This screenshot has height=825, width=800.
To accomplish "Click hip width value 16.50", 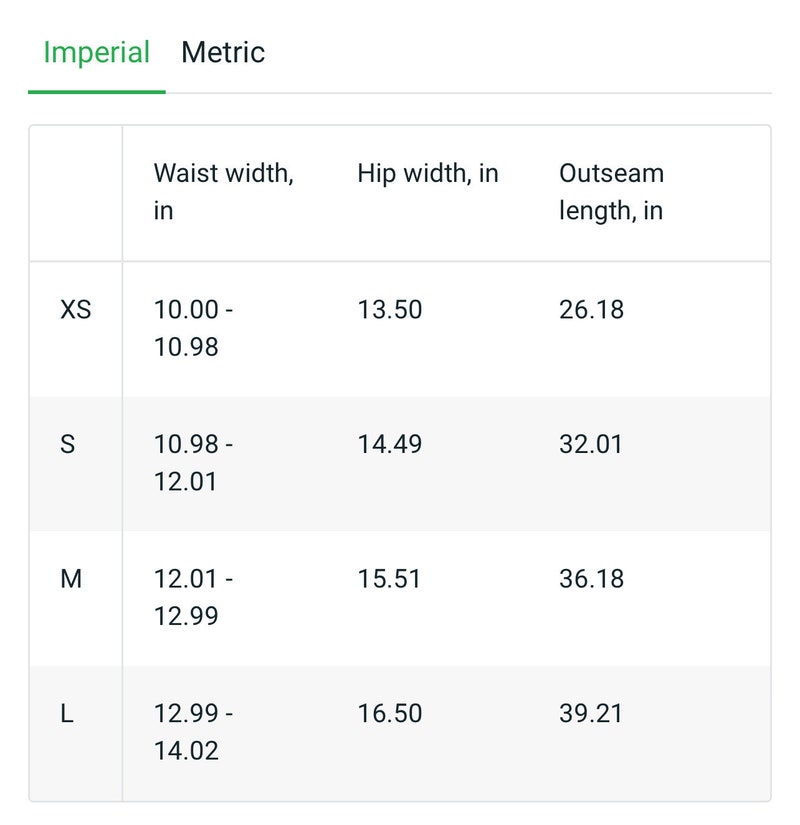I will pyautogui.click(x=390, y=713).
